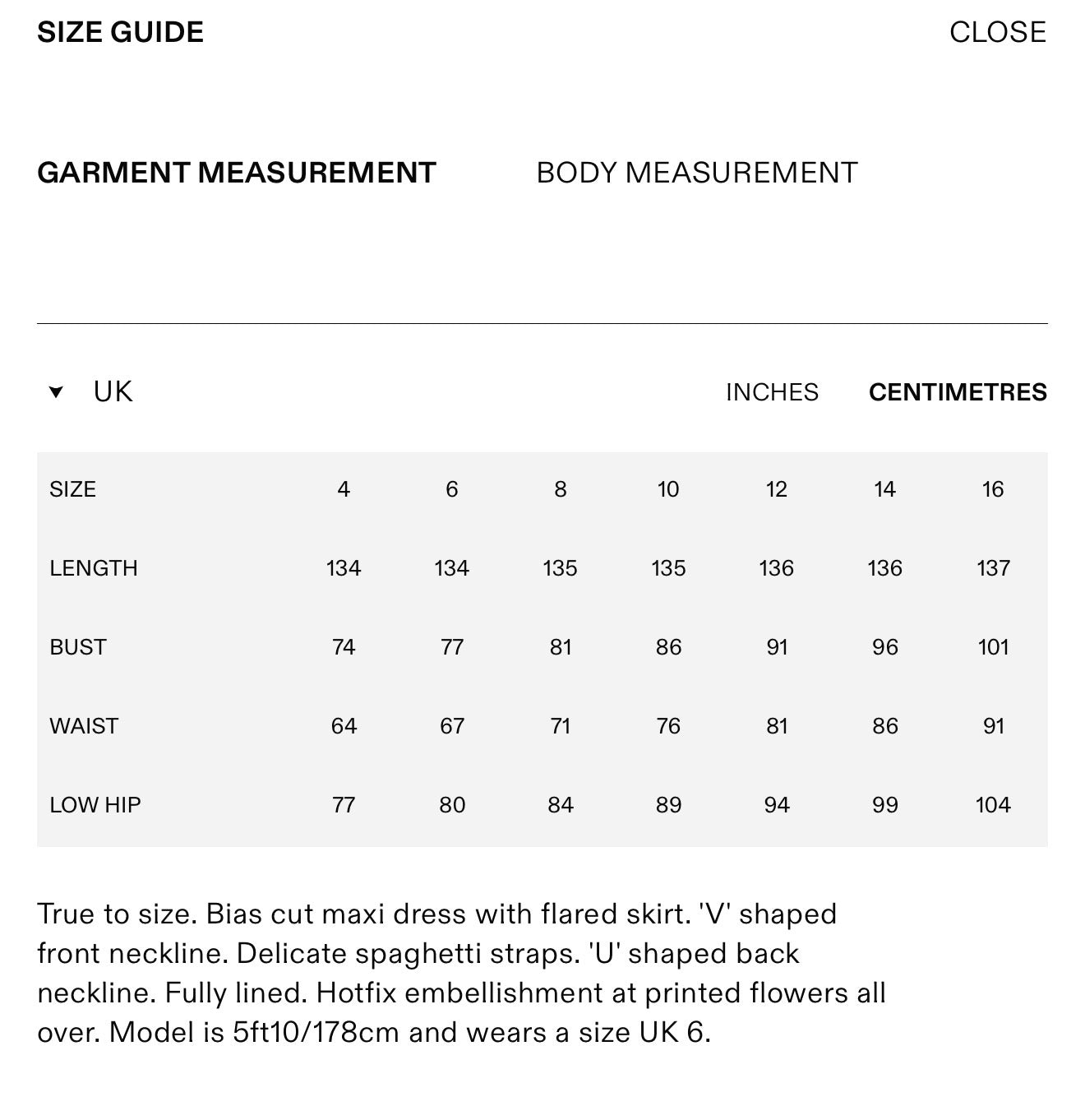Click size 4 column header
This screenshot has width=1085, height=1120.
344,489
